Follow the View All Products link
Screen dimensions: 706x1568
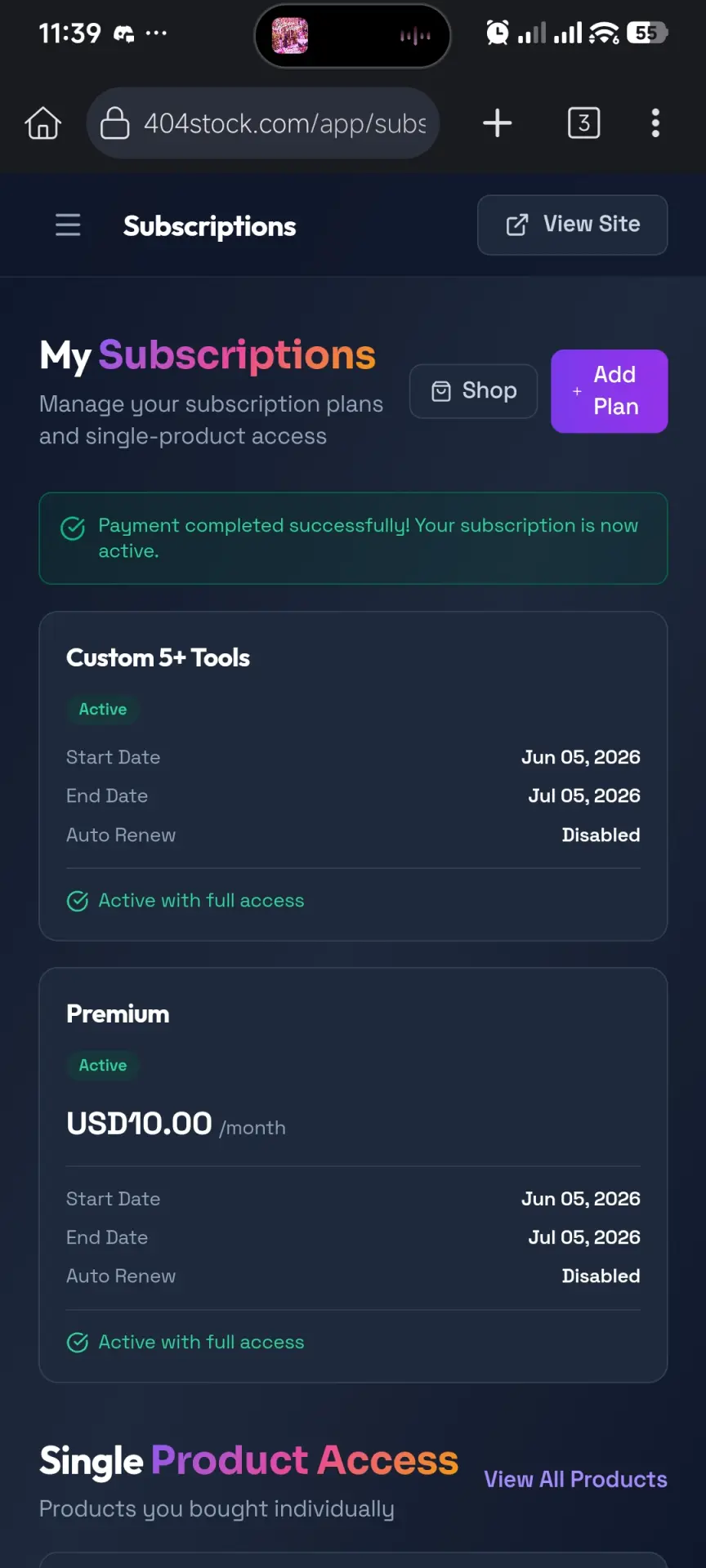click(x=575, y=1479)
